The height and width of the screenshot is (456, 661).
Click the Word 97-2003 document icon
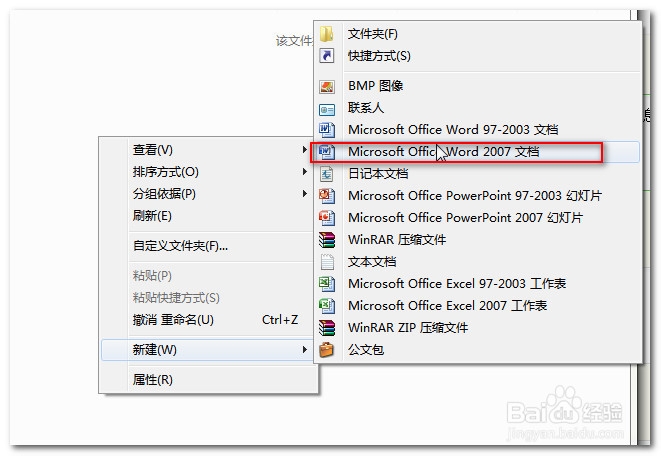(x=327, y=130)
